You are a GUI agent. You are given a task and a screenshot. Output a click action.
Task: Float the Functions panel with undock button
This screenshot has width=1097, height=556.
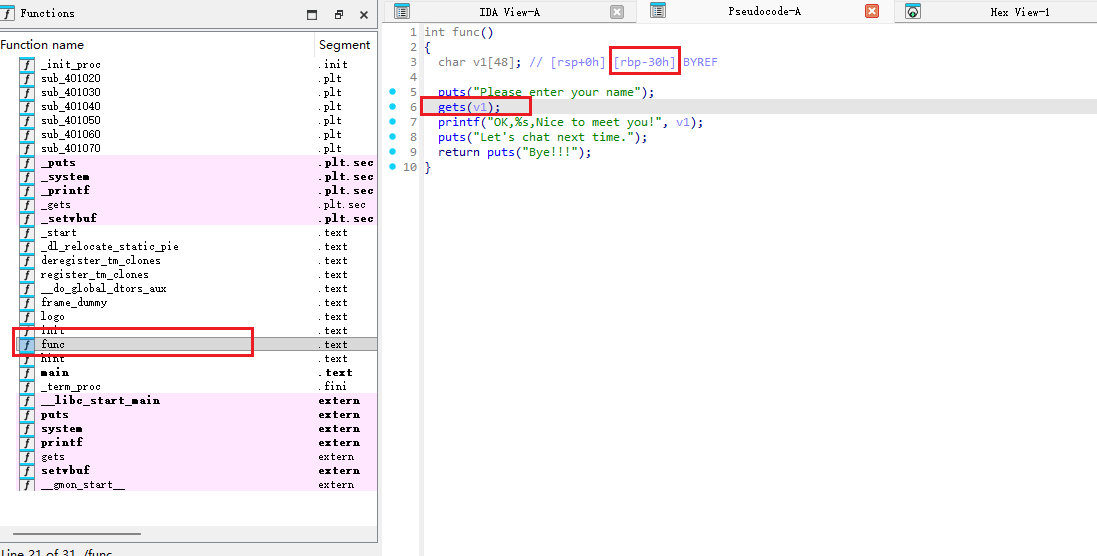339,14
